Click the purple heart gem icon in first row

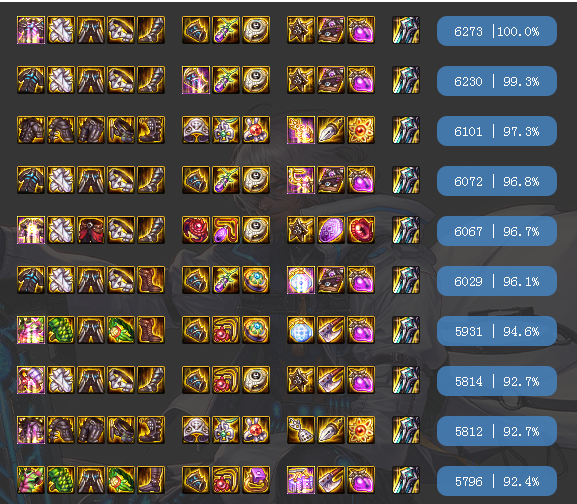(x=361, y=30)
